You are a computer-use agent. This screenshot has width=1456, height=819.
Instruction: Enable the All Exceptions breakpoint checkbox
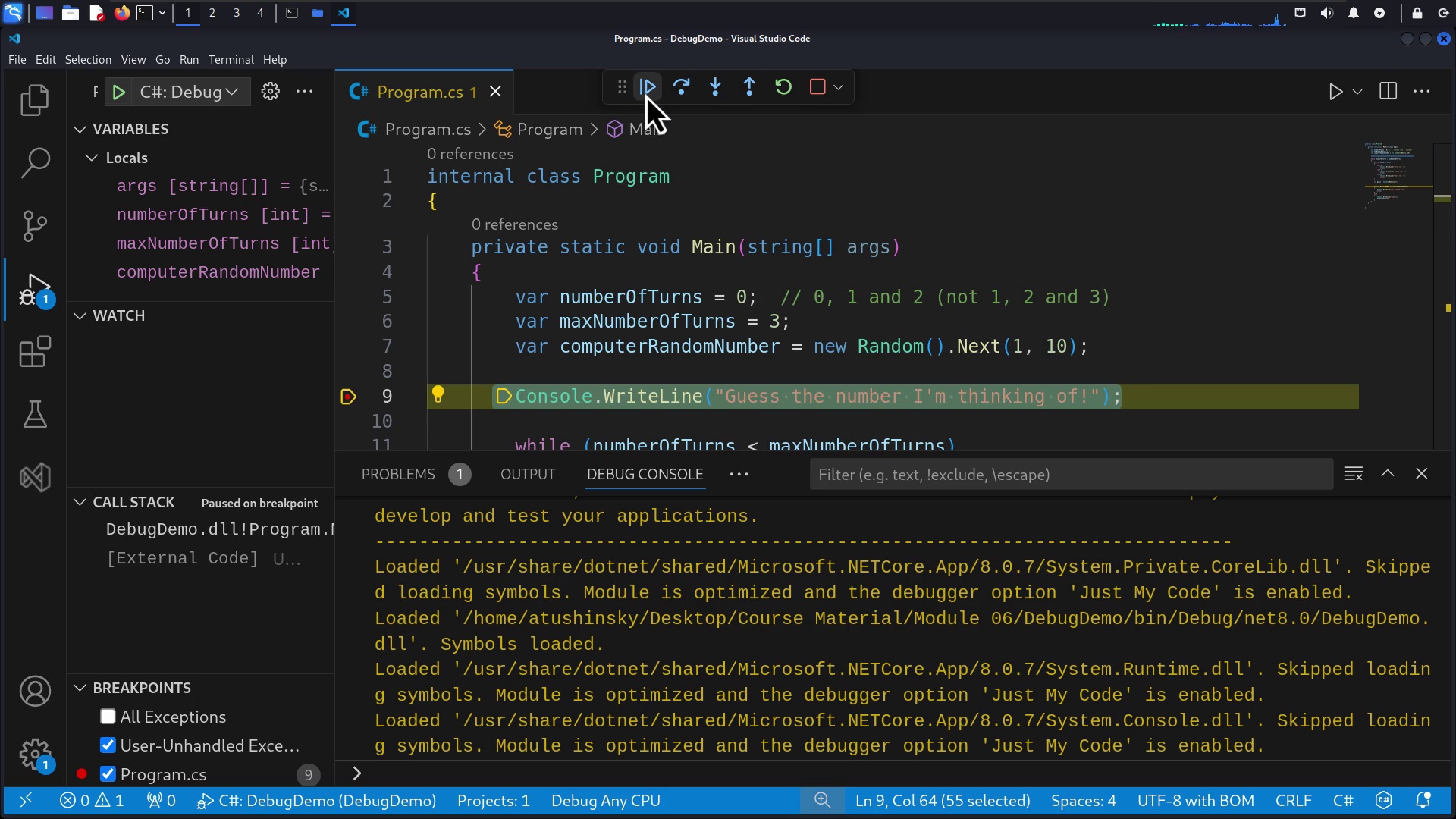(108, 717)
